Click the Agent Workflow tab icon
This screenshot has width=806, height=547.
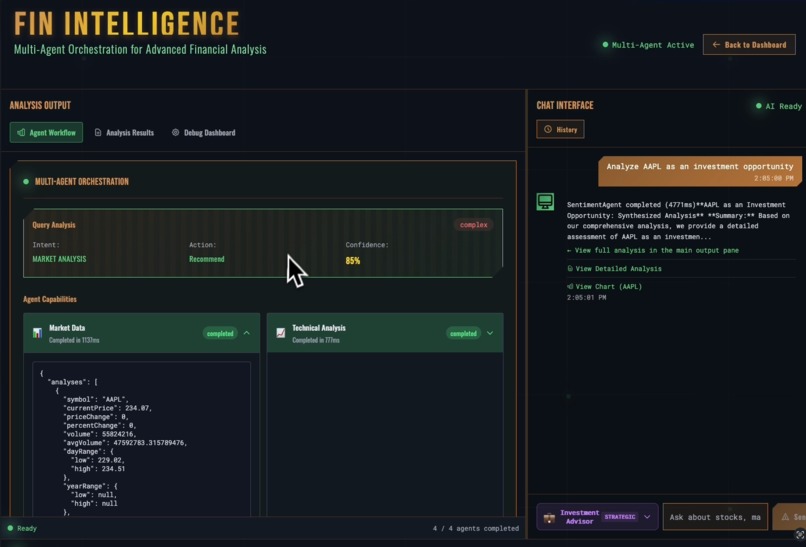coord(21,133)
